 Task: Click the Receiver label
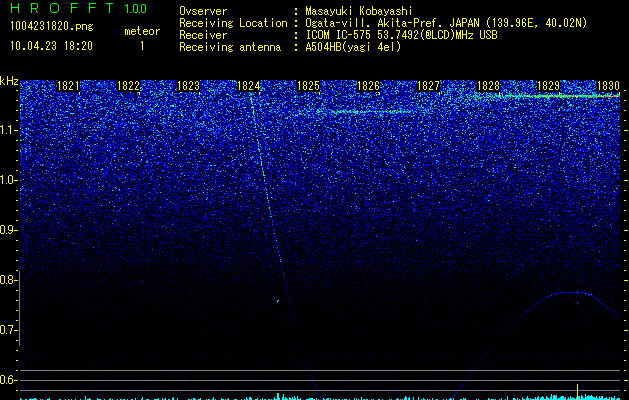(x=203, y=35)
